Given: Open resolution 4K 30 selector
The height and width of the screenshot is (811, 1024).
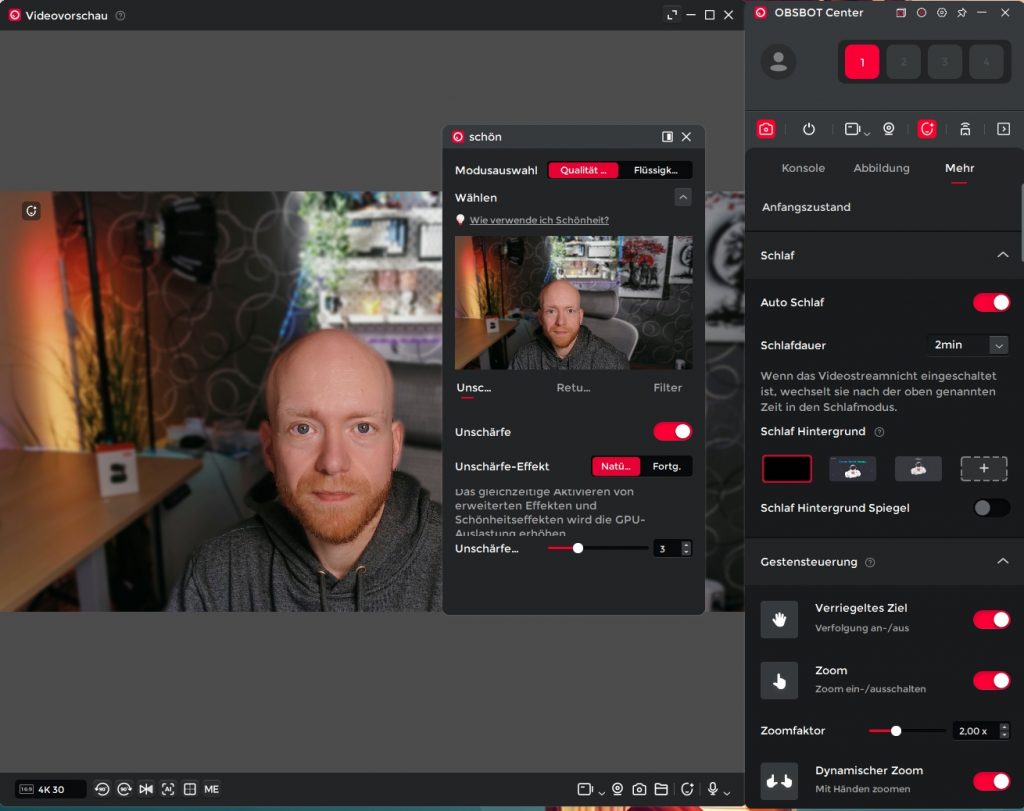Looking at the screenshot, I should (x=50, y=789).
